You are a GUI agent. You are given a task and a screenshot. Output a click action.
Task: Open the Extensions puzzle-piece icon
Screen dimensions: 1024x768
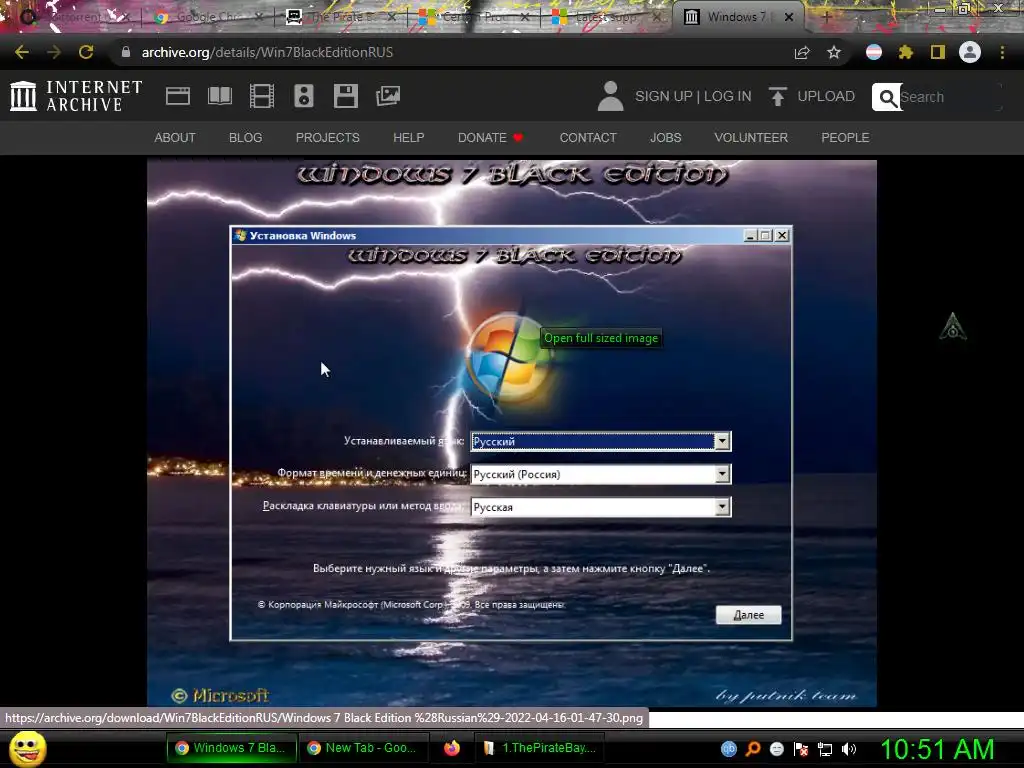[906, 52]
